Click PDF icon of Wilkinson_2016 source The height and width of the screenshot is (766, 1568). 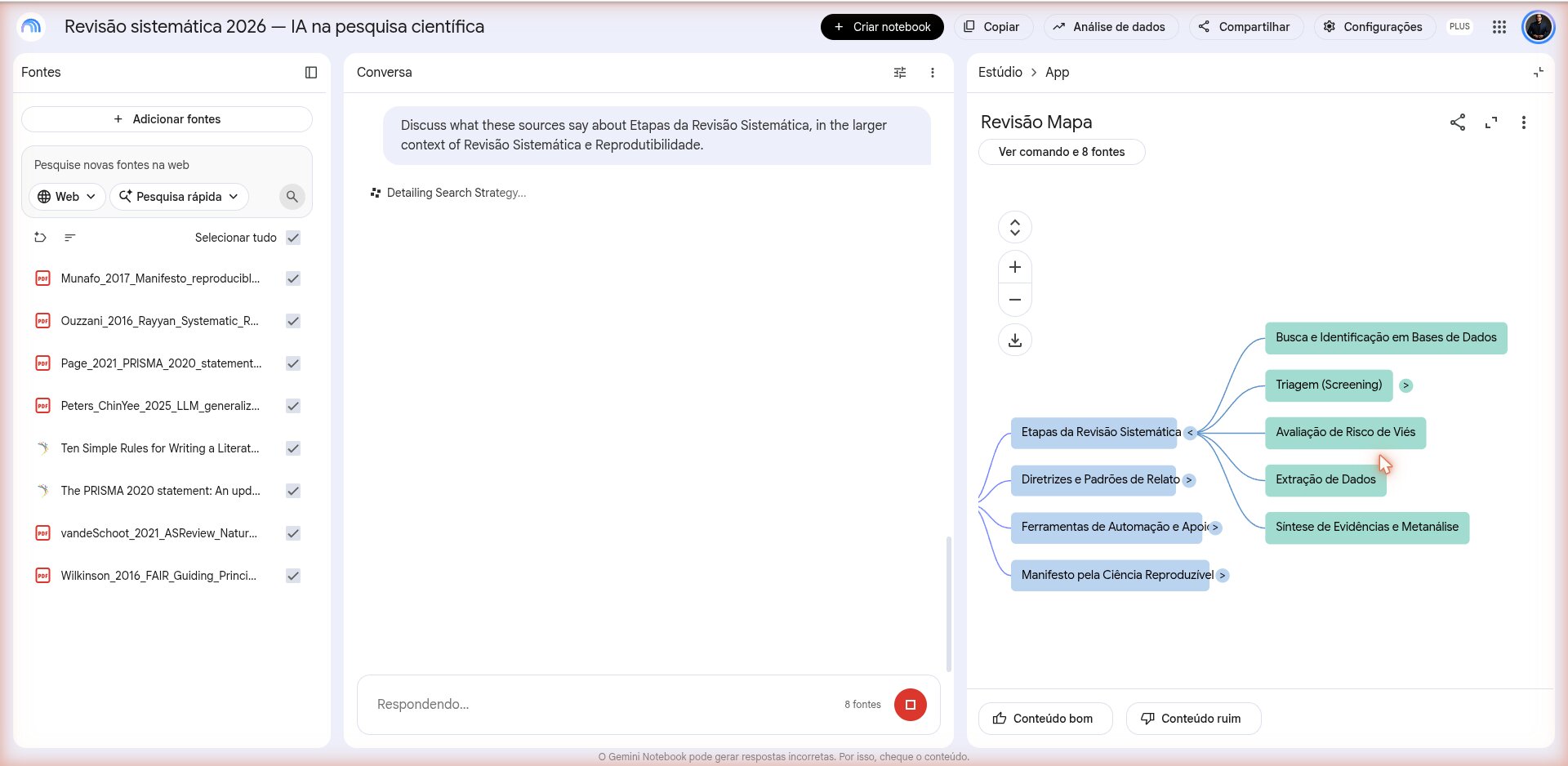pos(42,576)
